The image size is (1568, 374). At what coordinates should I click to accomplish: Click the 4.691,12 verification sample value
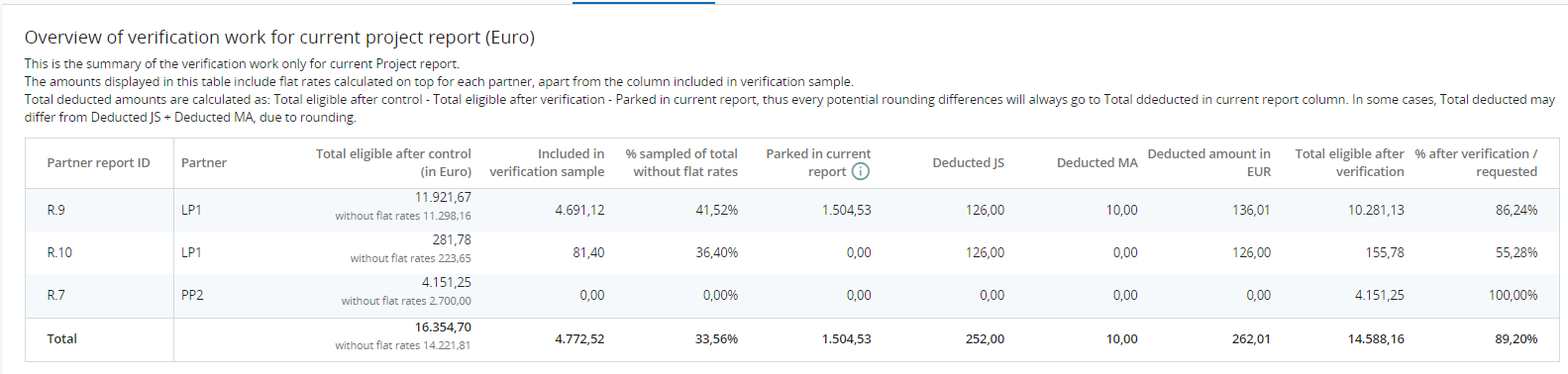point(579,210)
